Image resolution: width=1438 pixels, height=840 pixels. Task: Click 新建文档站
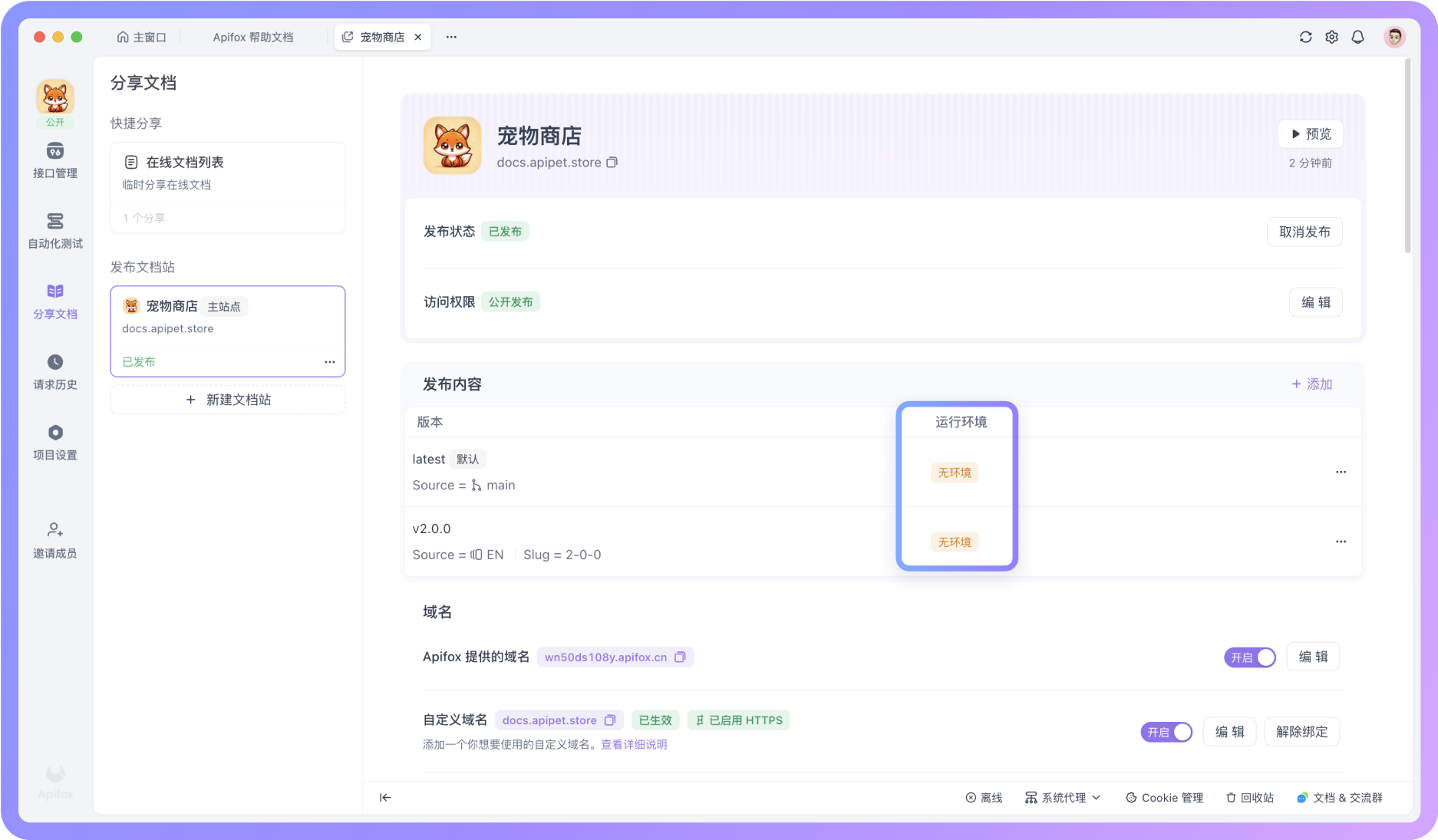(228, 400)
